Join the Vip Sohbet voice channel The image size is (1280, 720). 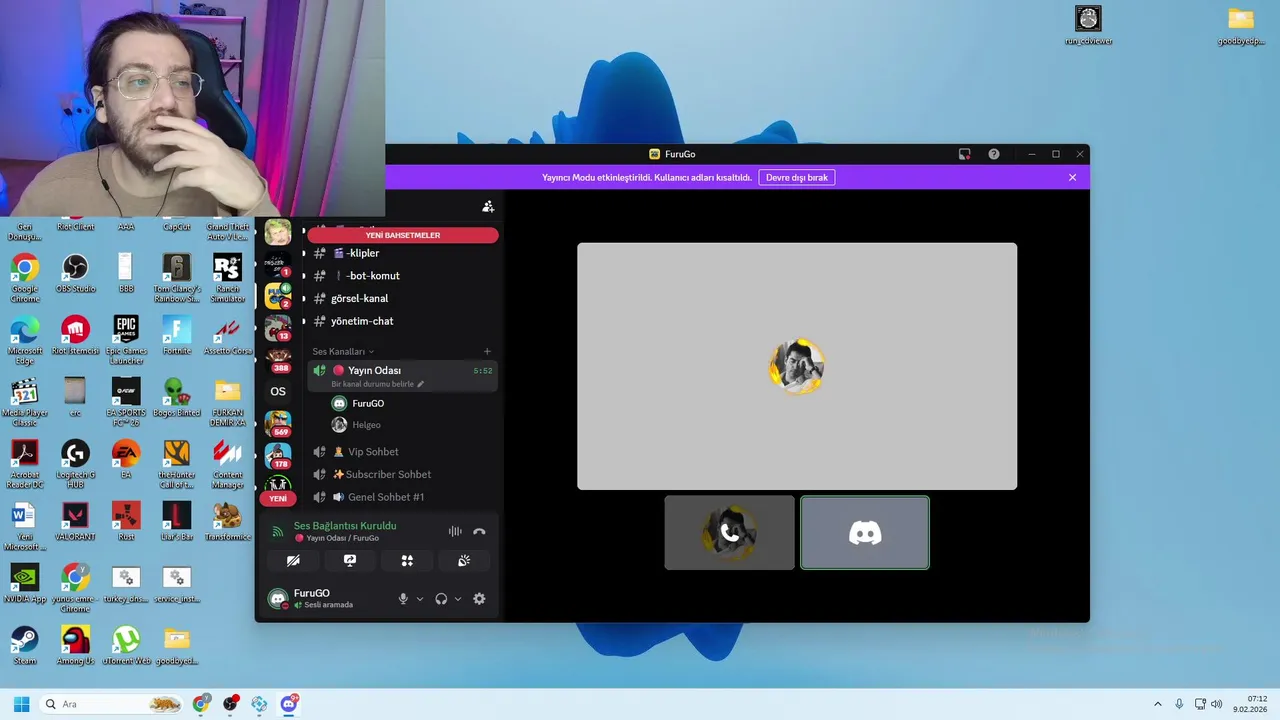point(402,452)
